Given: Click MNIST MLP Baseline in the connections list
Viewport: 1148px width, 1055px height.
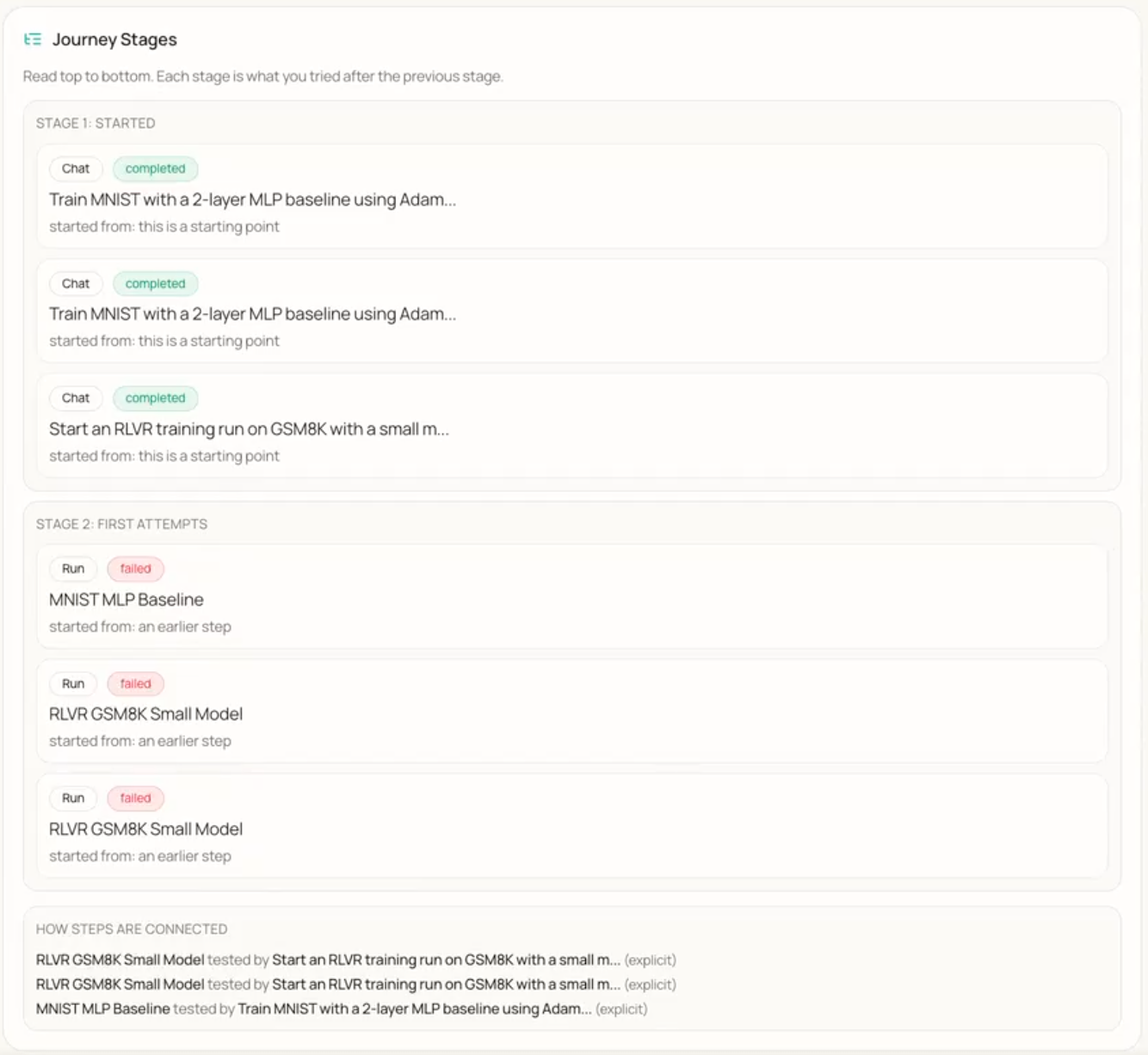Looking at the screenshot, I should pos(102,1009).
